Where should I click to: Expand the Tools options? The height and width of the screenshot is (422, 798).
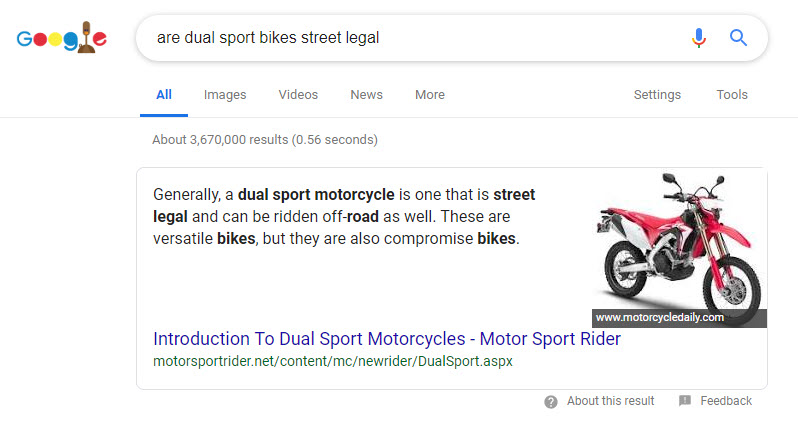pyautogui.click(x=732, y=95)
